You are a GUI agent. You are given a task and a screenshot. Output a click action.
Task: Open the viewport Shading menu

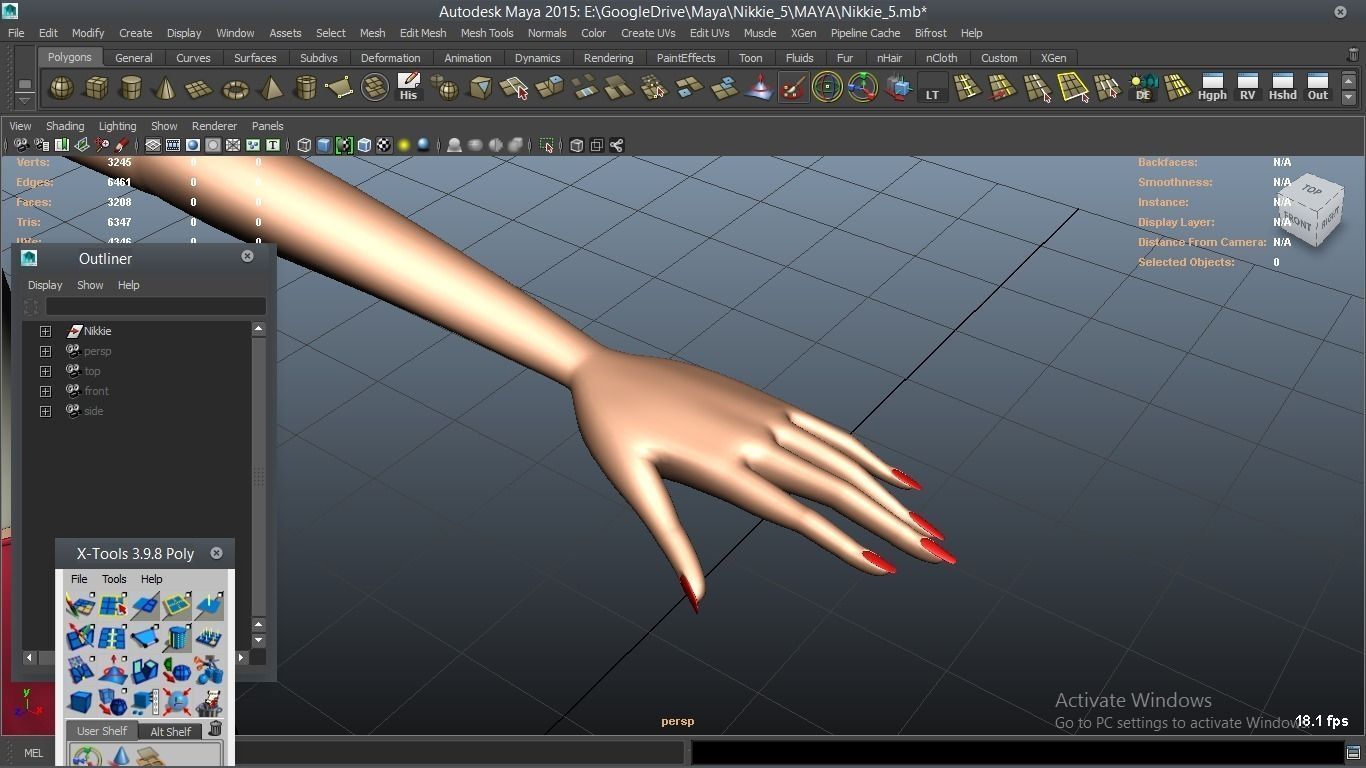click(x=65, y=126)
